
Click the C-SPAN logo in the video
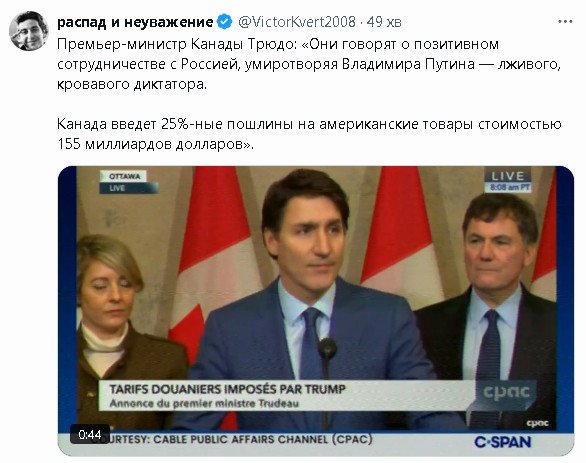point(503,442)
